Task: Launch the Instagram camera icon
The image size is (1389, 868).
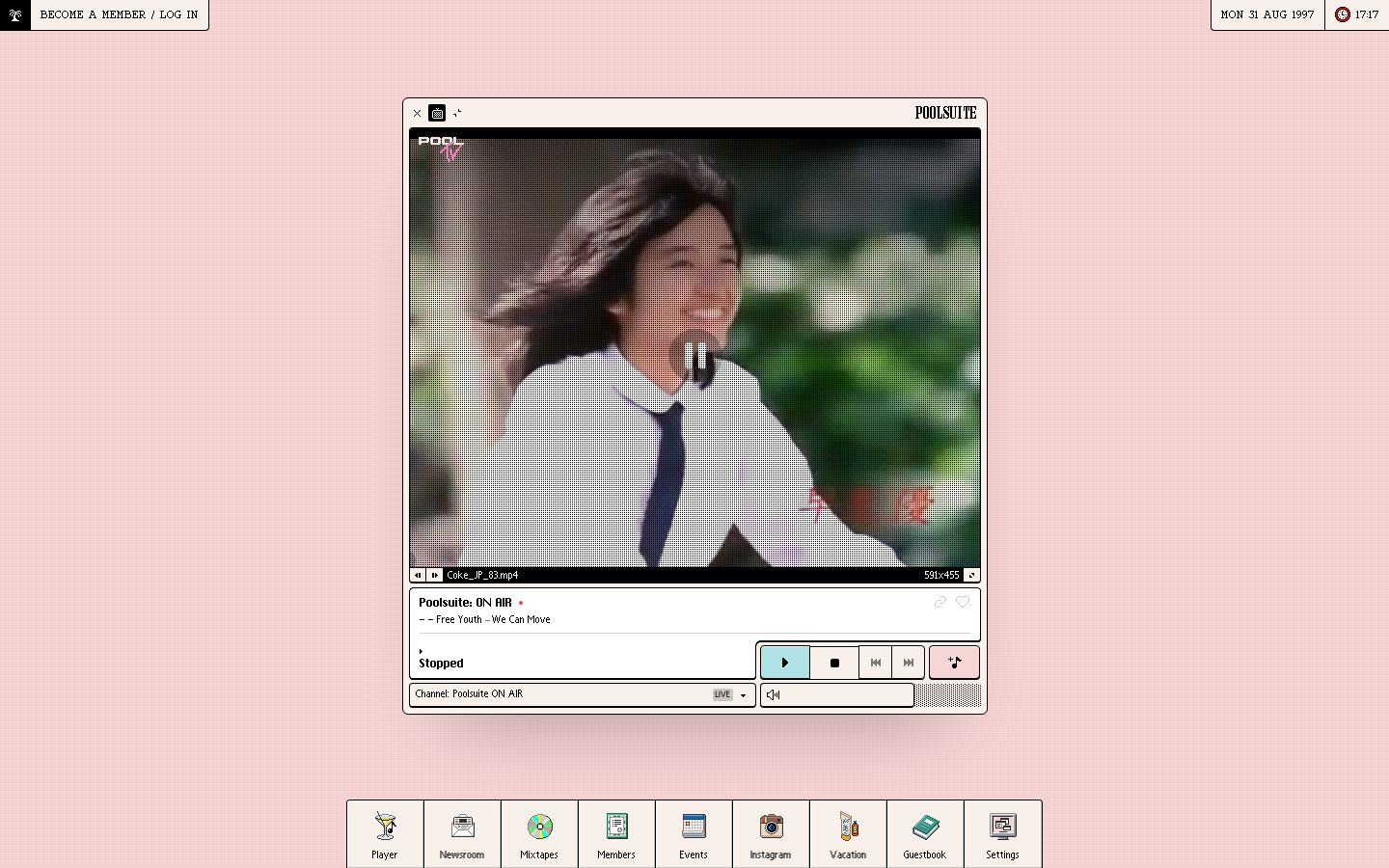Action: [x=771, y=834]
